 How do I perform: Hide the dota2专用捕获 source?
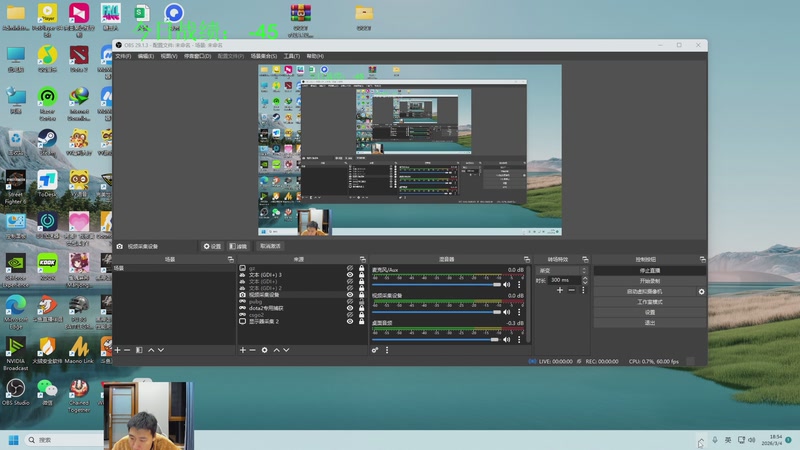350,308
